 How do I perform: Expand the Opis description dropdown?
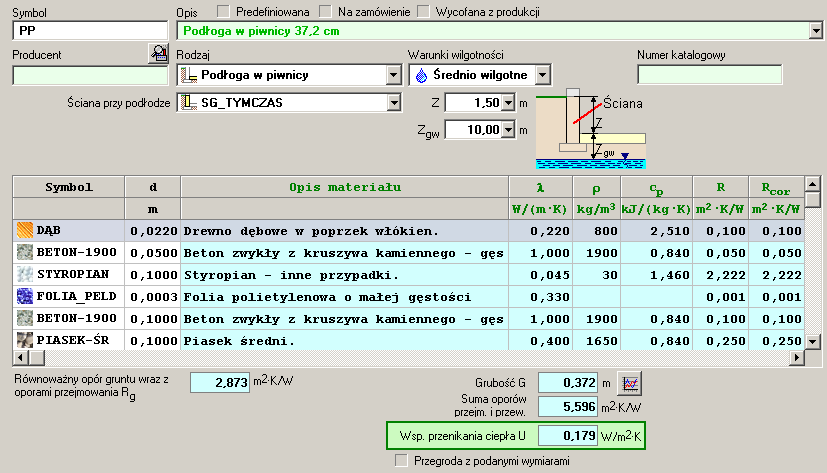816,31
